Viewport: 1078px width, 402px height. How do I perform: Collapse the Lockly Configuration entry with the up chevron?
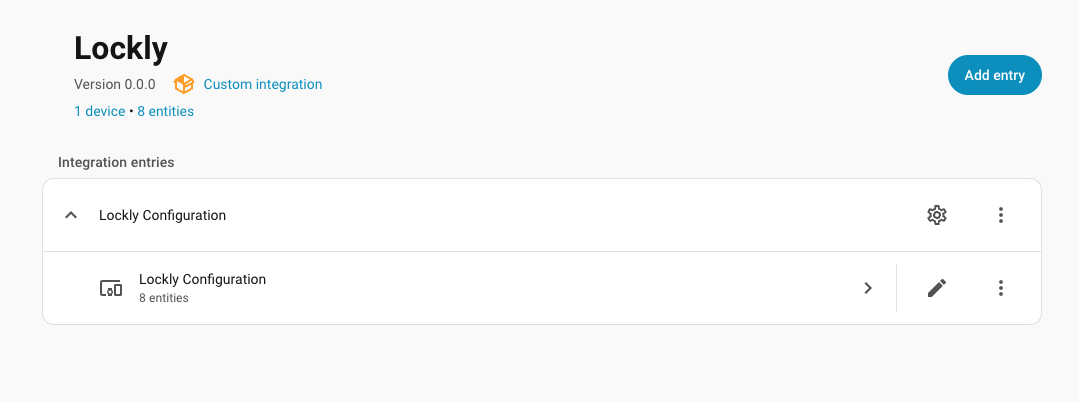click(x=71, y=215)
